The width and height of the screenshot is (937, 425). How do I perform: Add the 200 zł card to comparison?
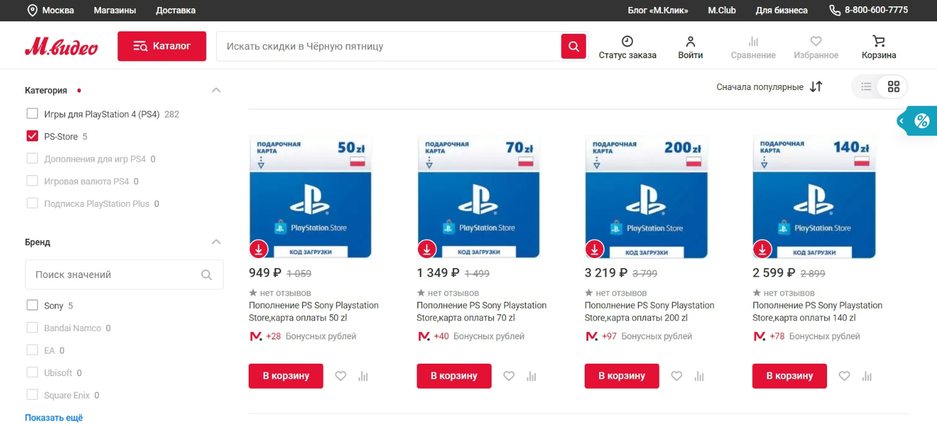[x=699, y=376]
